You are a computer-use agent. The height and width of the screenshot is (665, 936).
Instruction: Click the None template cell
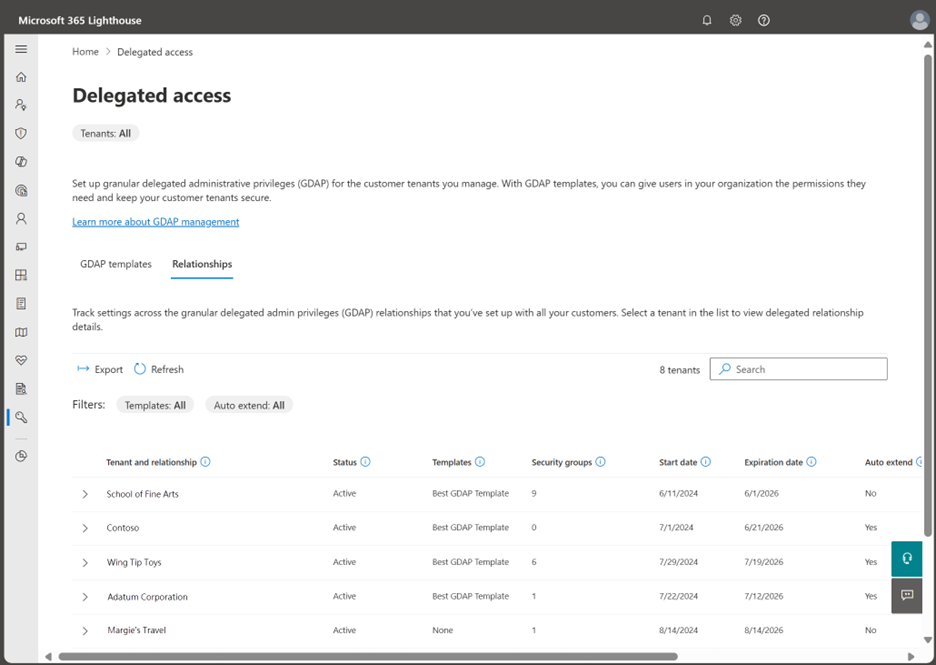pos(442,630)
